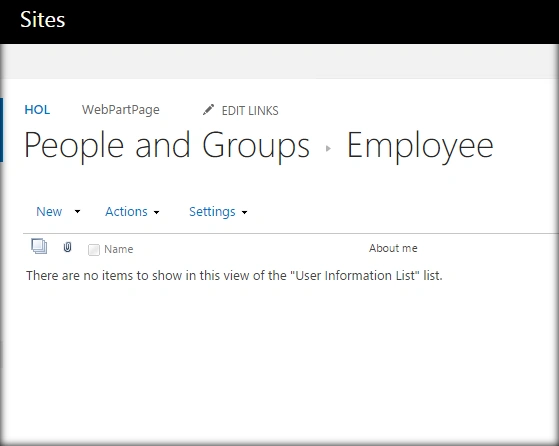
Task: Open the New dropdown arrow
Action: point(77,212)
